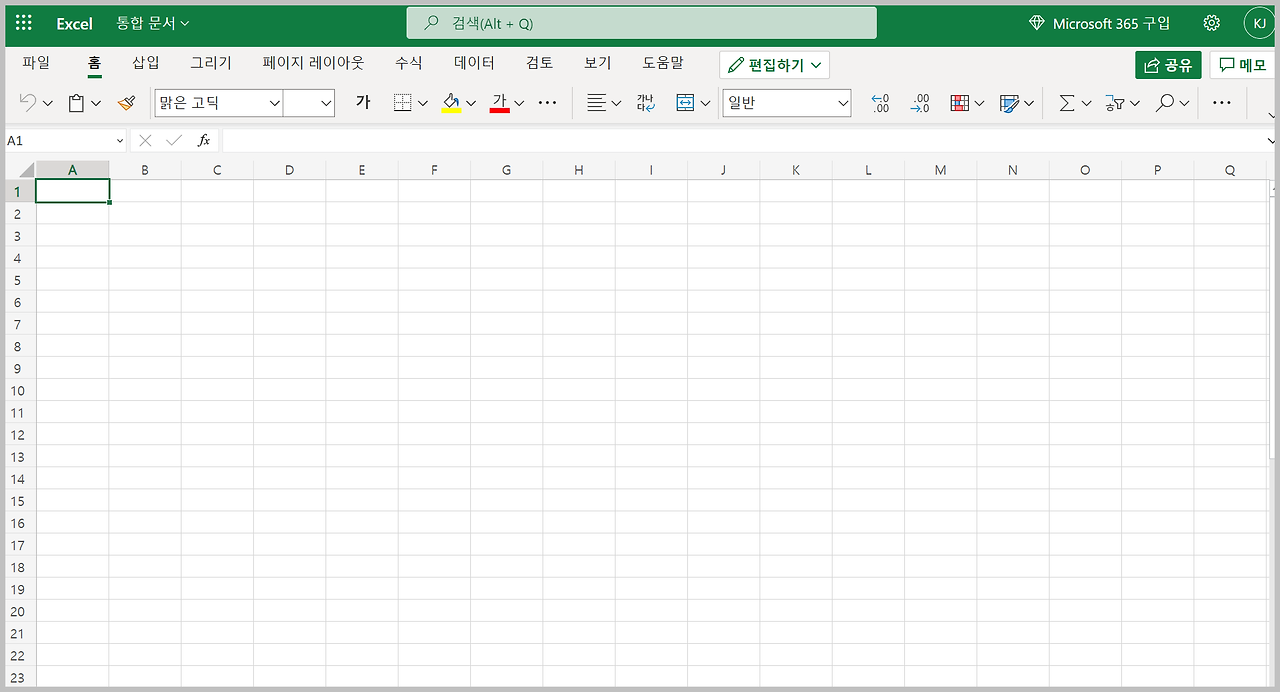
Task: Select column header D
Action: click(290, 170)
